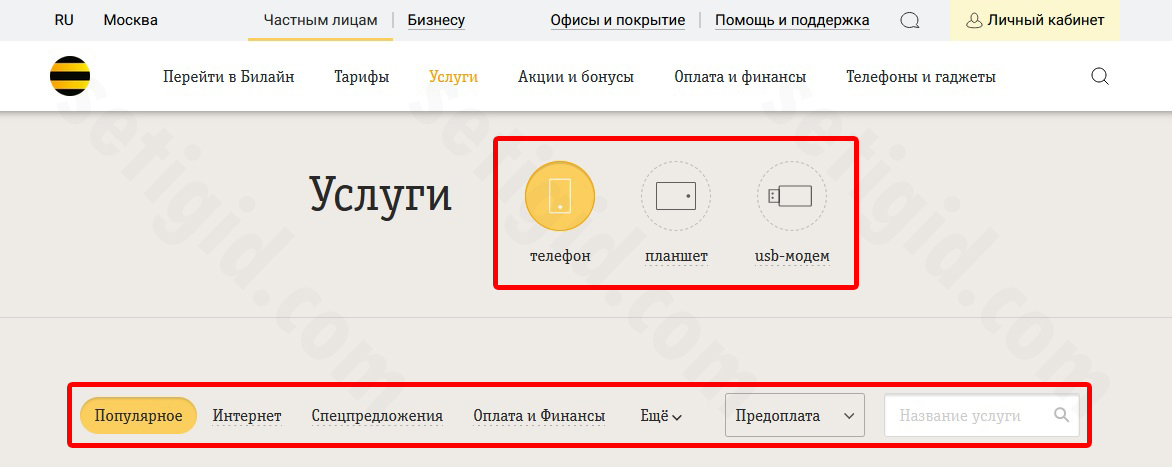Select the tablet device icon

tap(676, 196)
